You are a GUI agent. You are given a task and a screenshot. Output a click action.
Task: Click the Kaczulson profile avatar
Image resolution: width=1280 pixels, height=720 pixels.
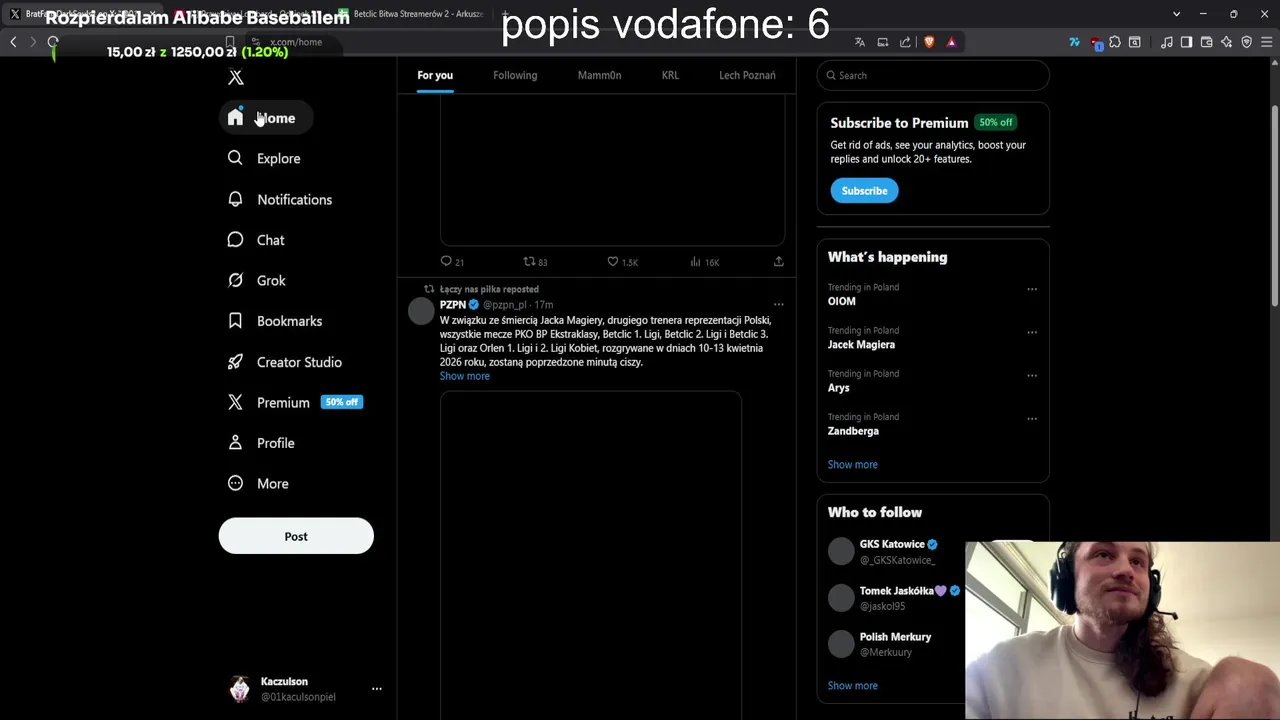[x=240, y=689]
